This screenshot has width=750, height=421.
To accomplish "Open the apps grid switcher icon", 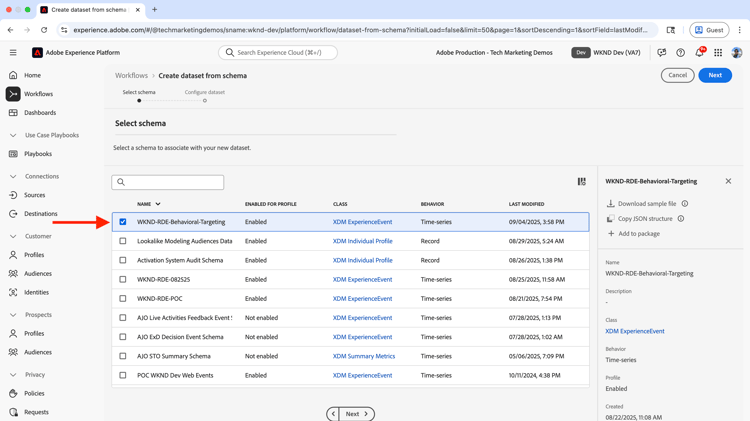I will coord(718,53).
